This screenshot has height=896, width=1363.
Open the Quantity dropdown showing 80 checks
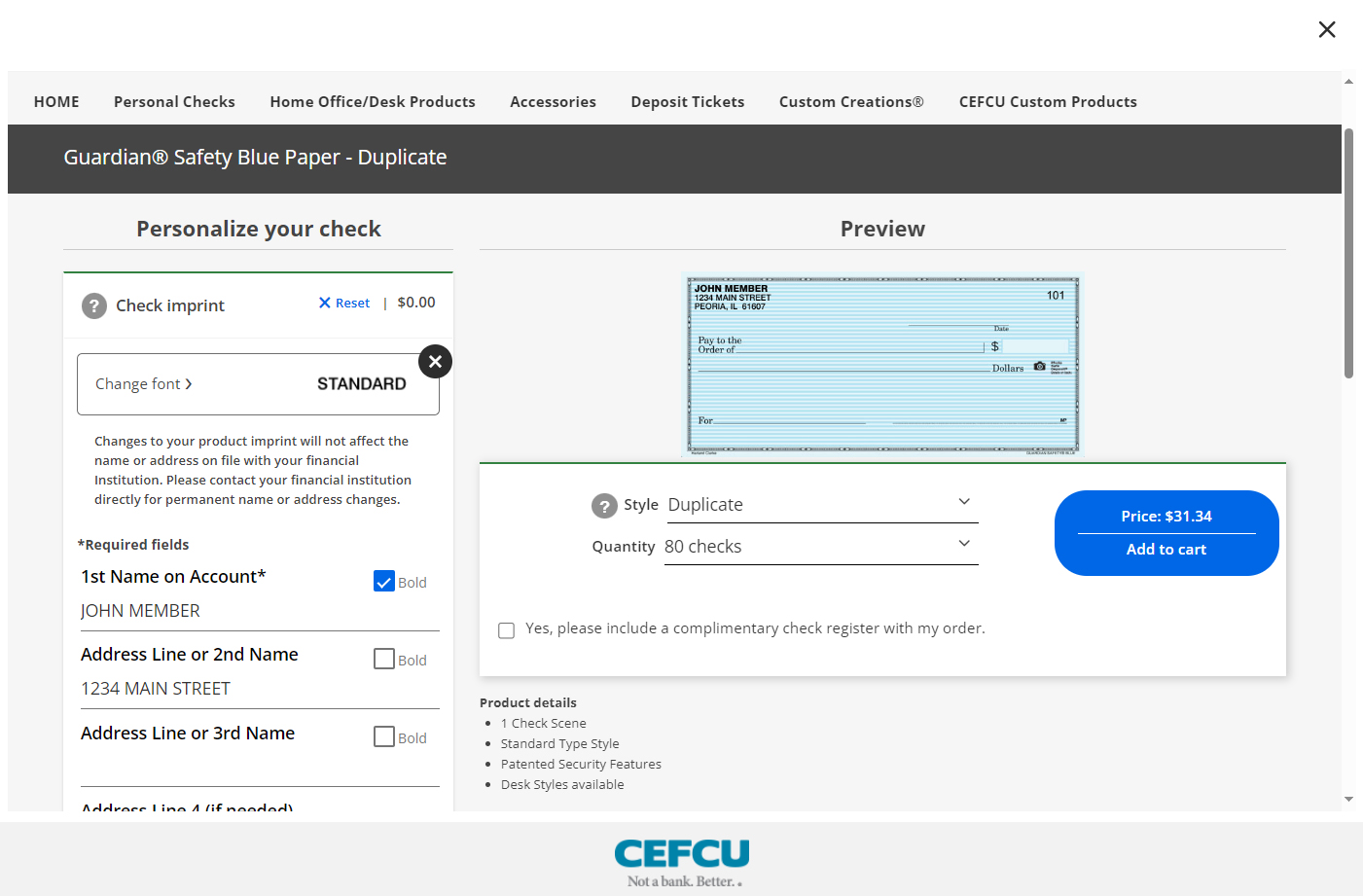tap(821, 546)
